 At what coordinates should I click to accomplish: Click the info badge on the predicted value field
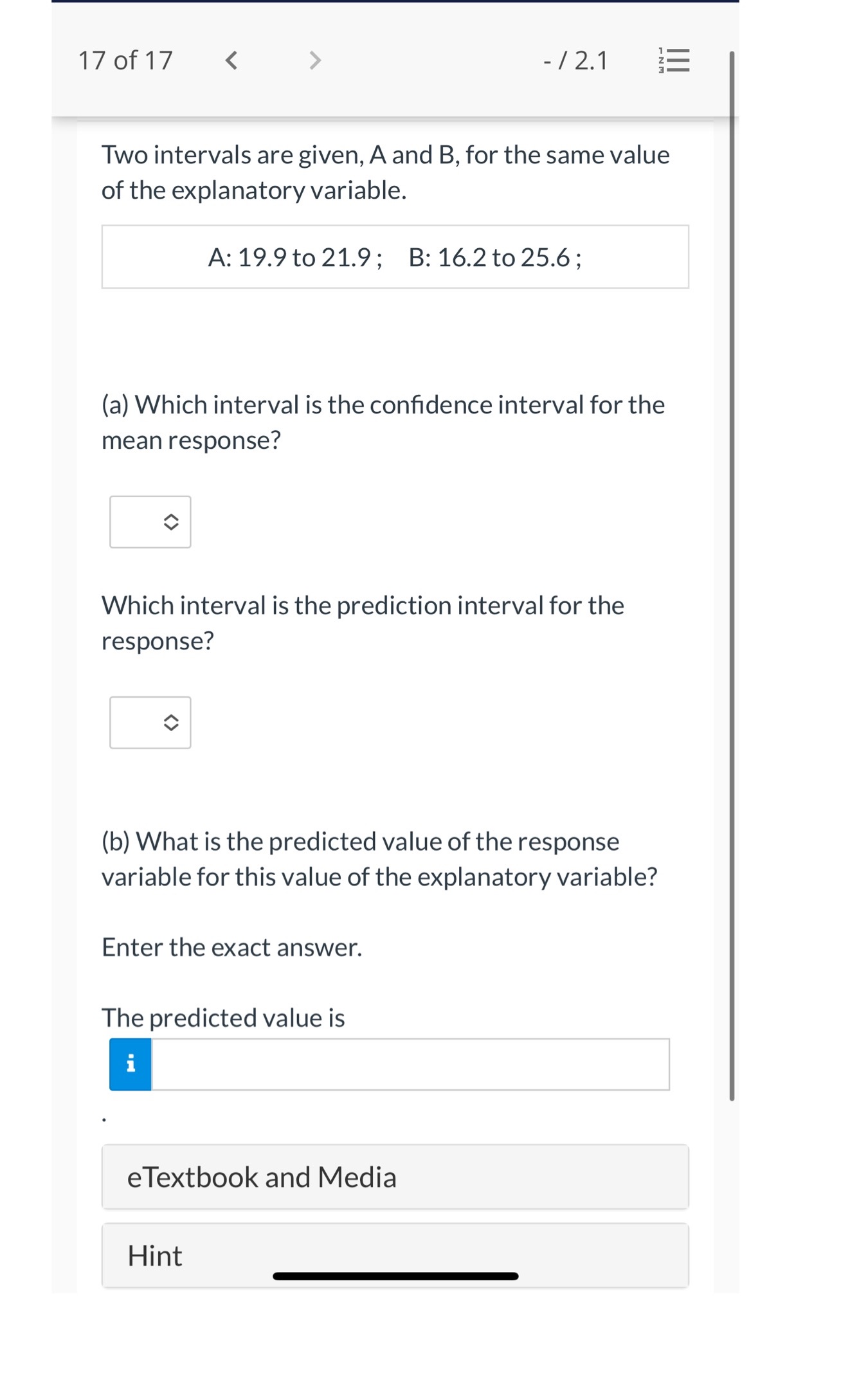tap(129, 1064)
